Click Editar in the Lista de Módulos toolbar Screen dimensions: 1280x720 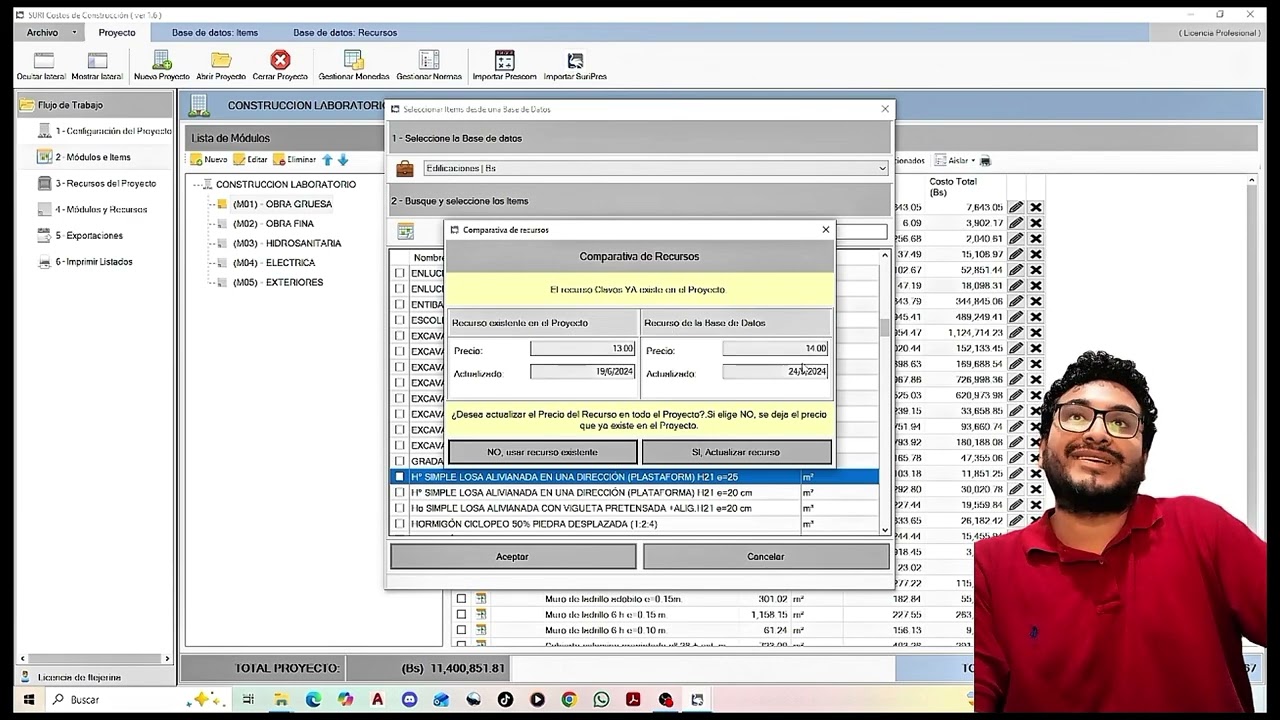(x=250, y=160)
